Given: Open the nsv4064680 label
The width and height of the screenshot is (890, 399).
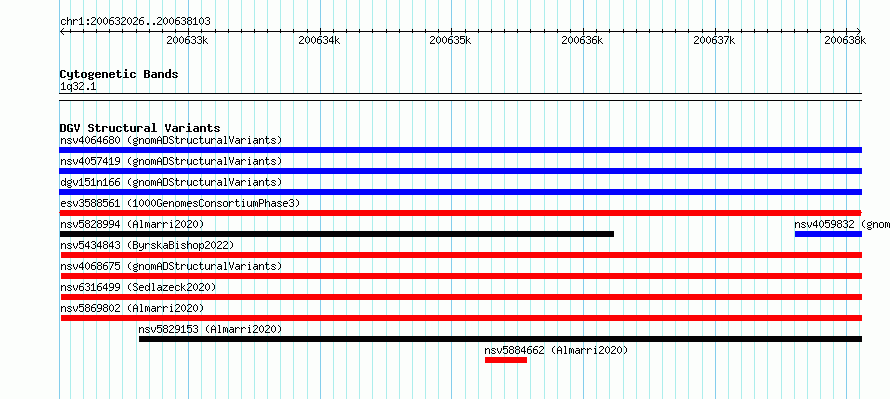Looking at the screenshot, I should pos(171,140).
